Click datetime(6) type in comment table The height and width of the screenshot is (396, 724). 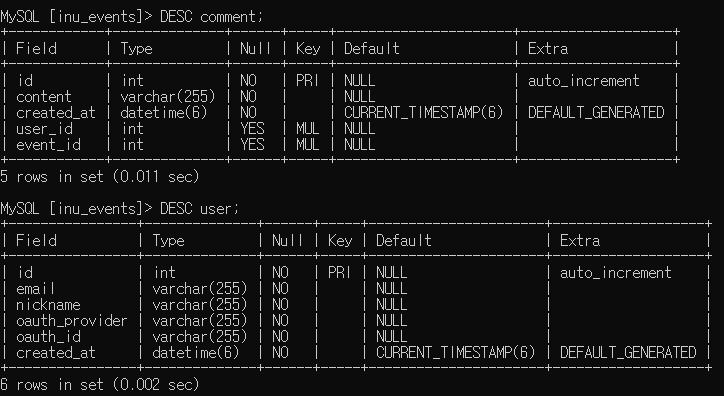164,113
